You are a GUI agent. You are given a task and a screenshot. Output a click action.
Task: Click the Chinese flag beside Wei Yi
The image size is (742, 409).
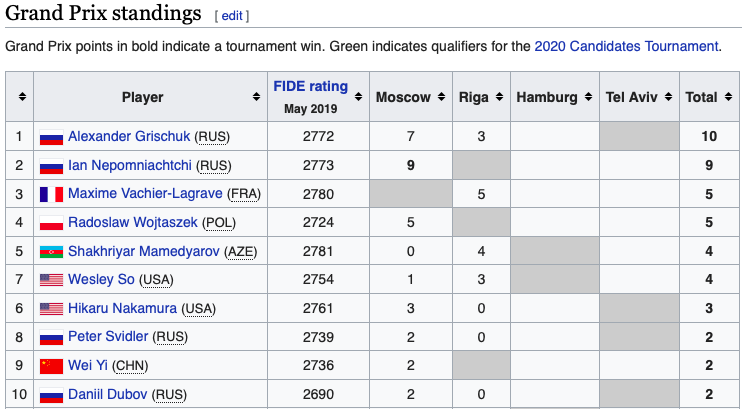[x=50, y=366]
